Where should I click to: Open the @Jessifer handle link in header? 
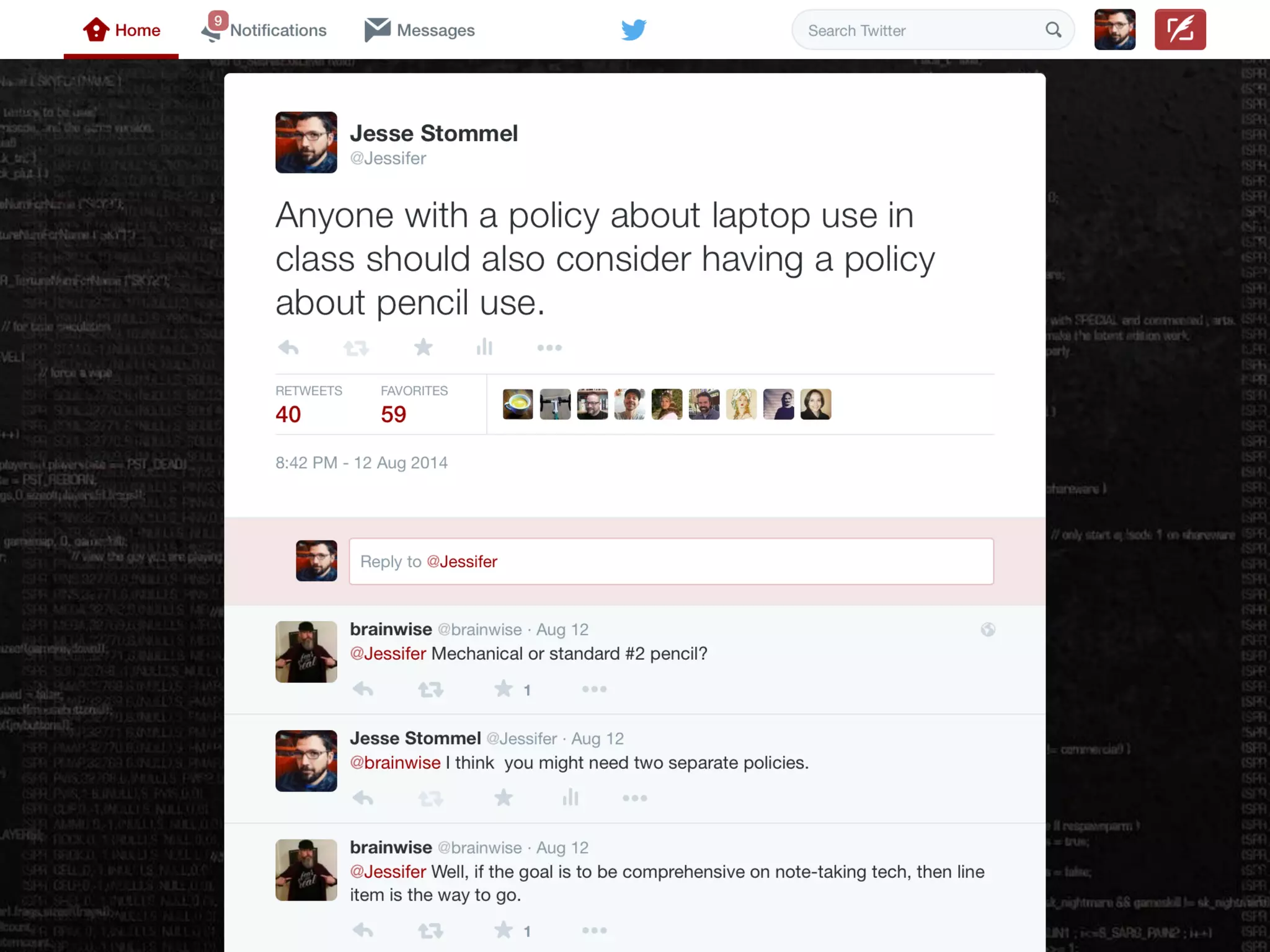point(388,159)
